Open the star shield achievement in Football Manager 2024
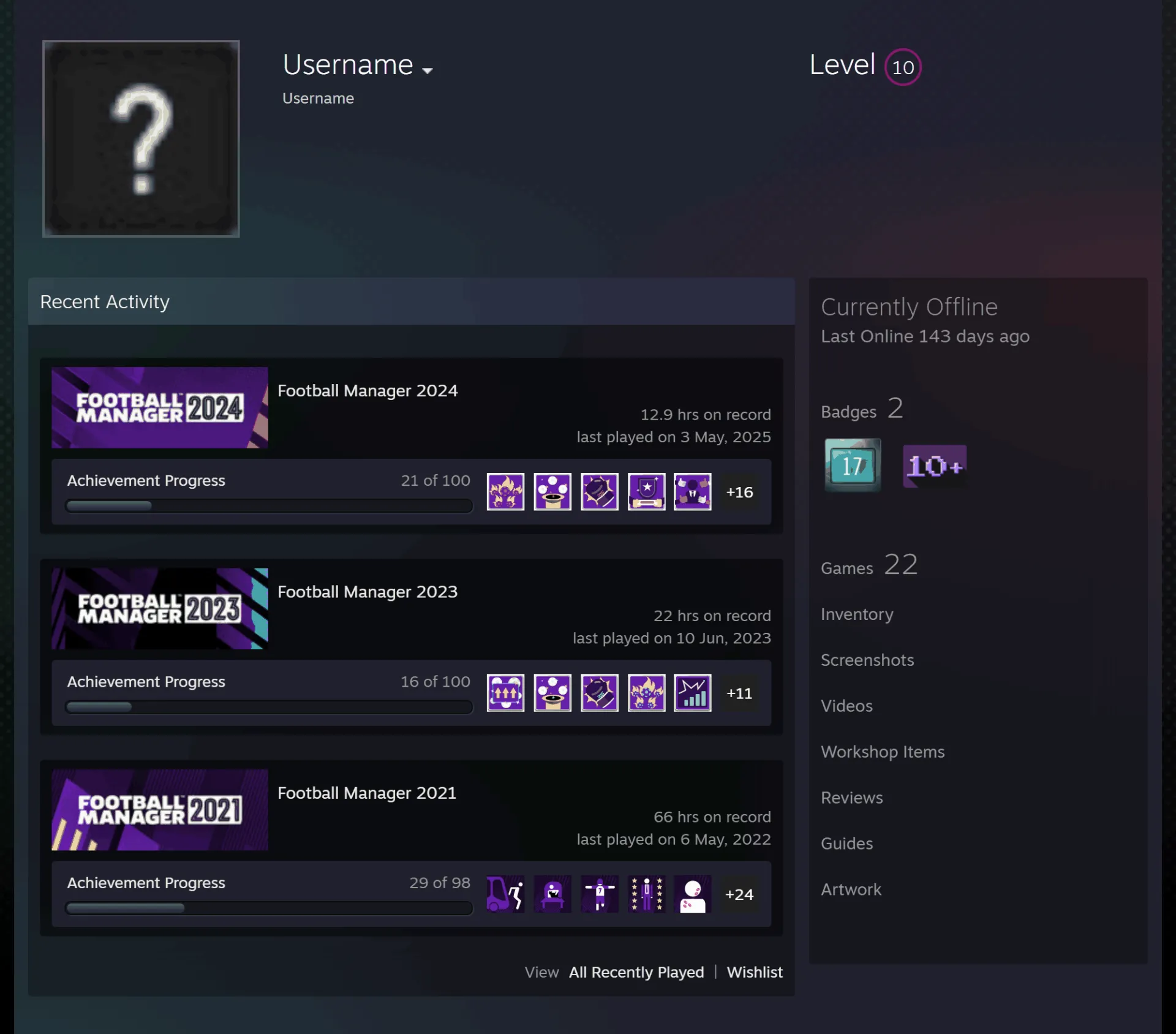The image size is (1176, 1034). [647, 492]
